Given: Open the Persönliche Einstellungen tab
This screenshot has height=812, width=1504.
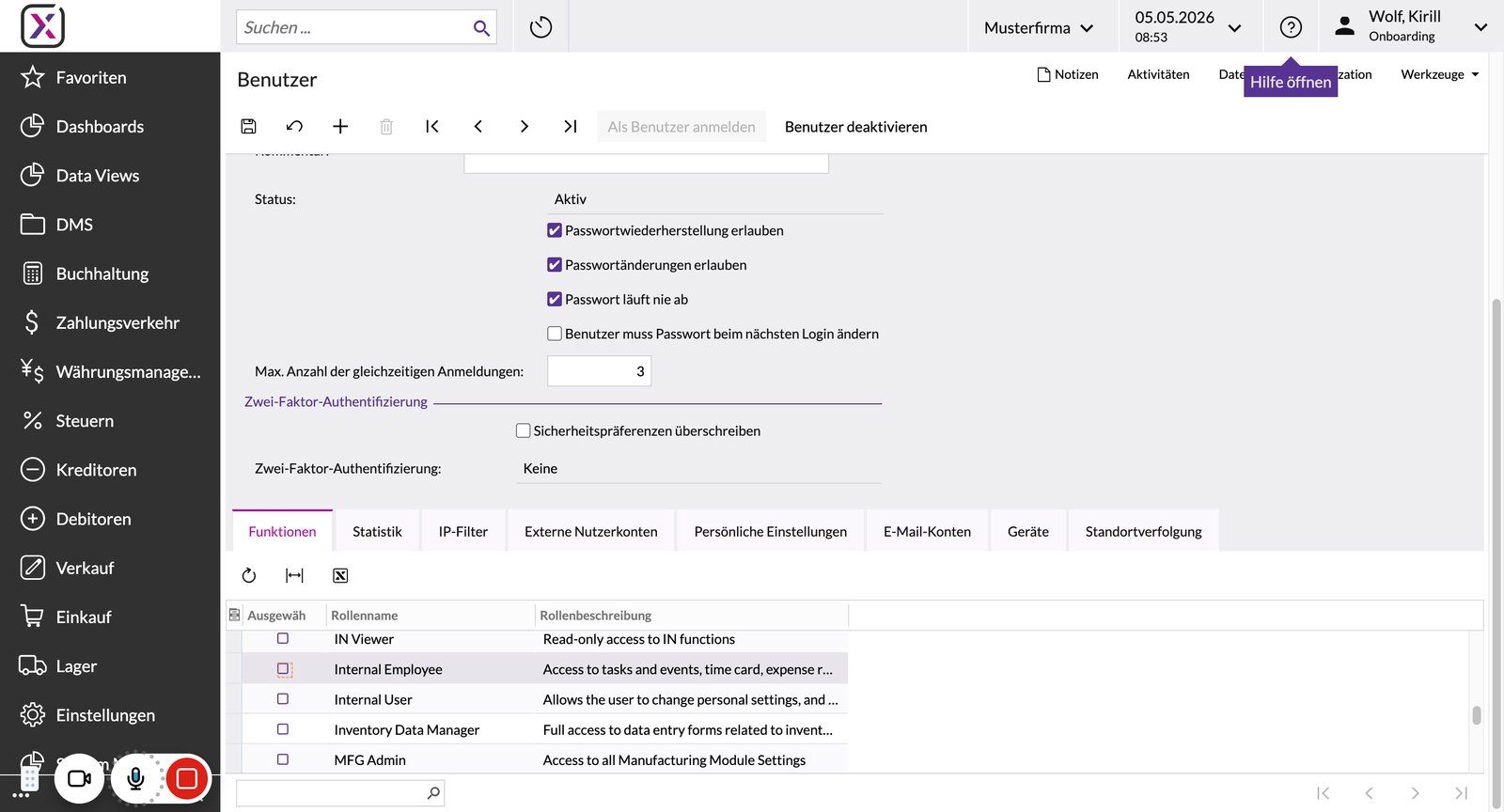Looking at the screenshot, I should 771,532.
